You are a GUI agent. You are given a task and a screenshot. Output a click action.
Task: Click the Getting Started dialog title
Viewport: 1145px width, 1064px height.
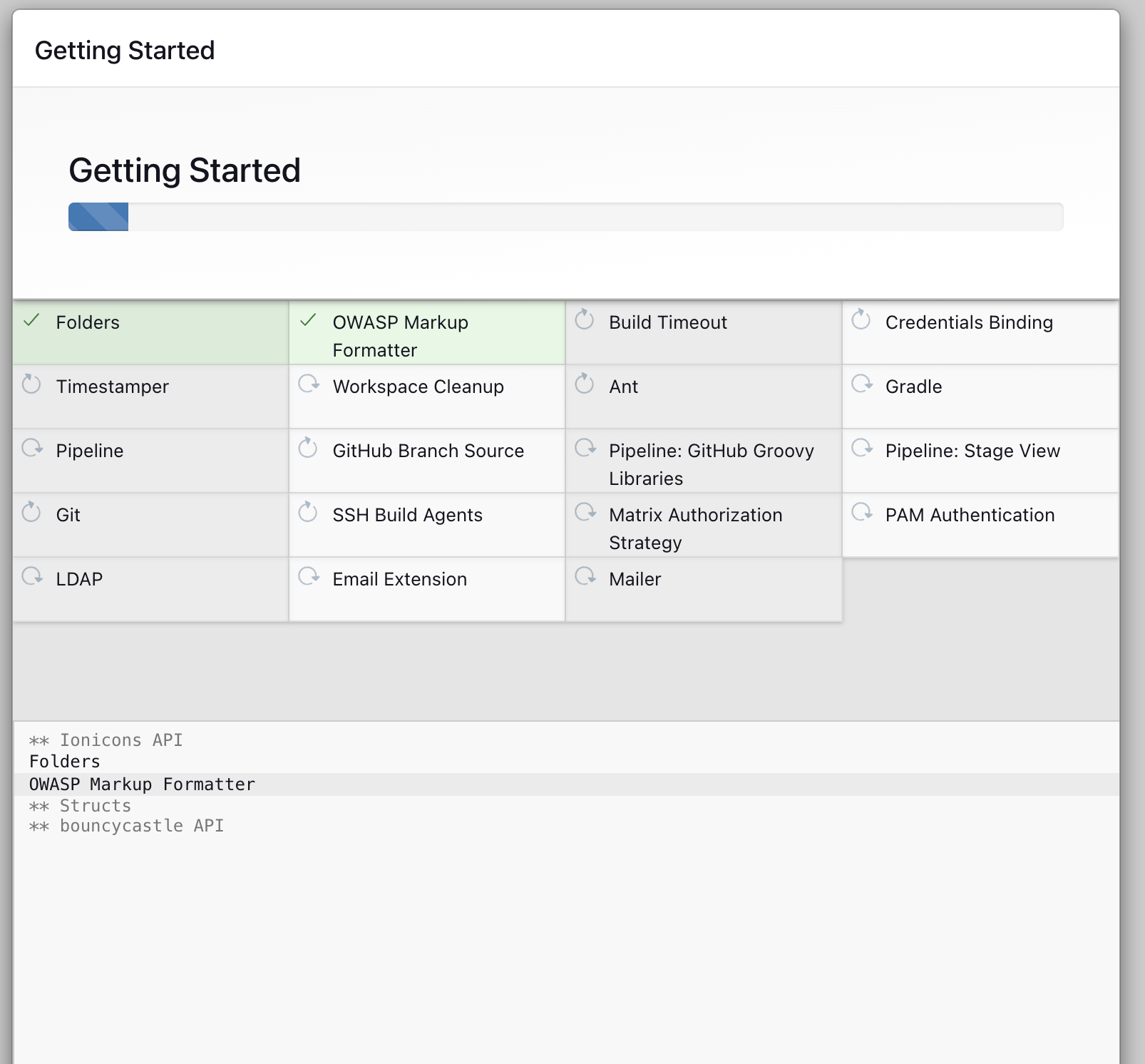coord(125,51)
